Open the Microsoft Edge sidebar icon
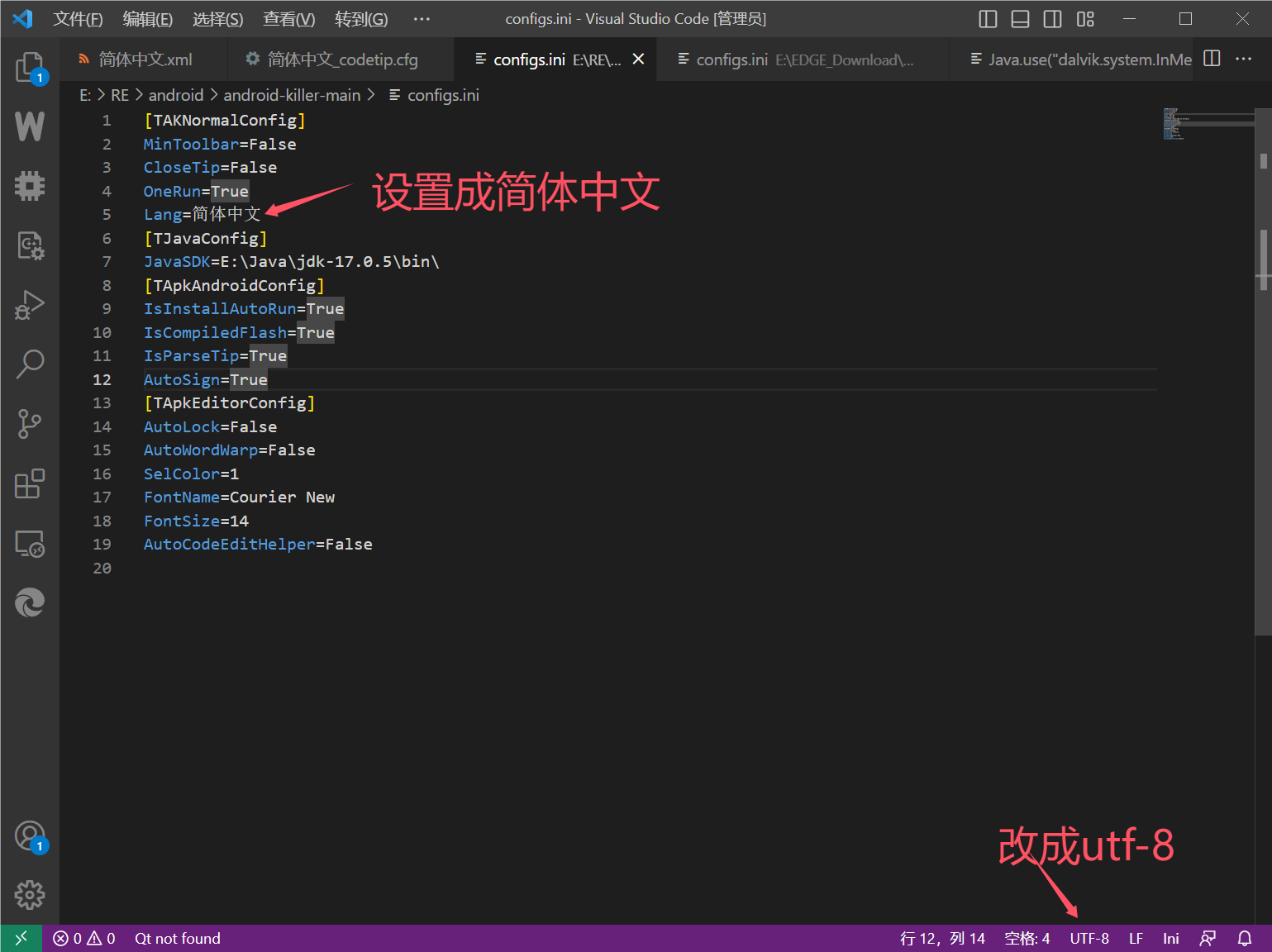The width and height of the screenshot is (1272, 952). [30, 602]
